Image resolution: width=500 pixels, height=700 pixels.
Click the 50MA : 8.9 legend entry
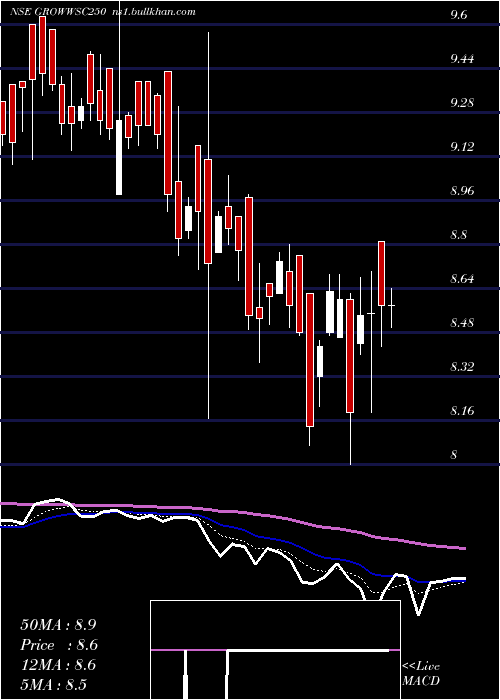[x=58, y=625]
